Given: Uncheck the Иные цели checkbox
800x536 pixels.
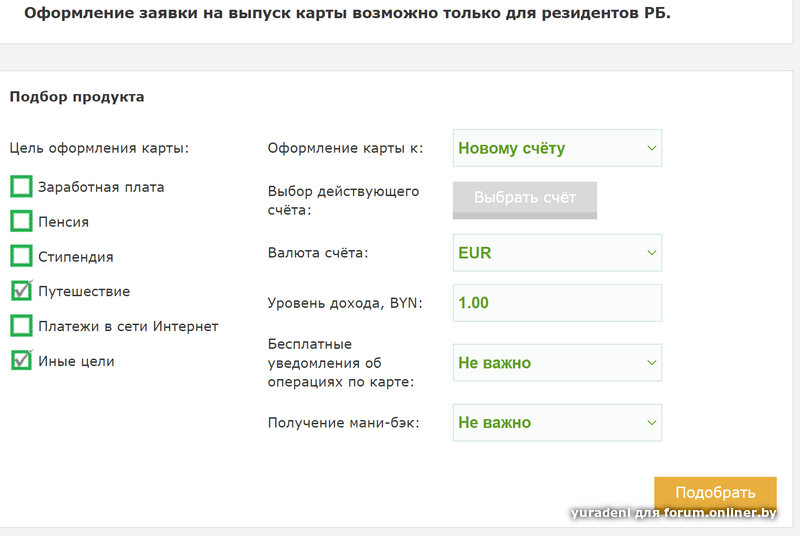Looking at the screenshot, I should [21, 360].
